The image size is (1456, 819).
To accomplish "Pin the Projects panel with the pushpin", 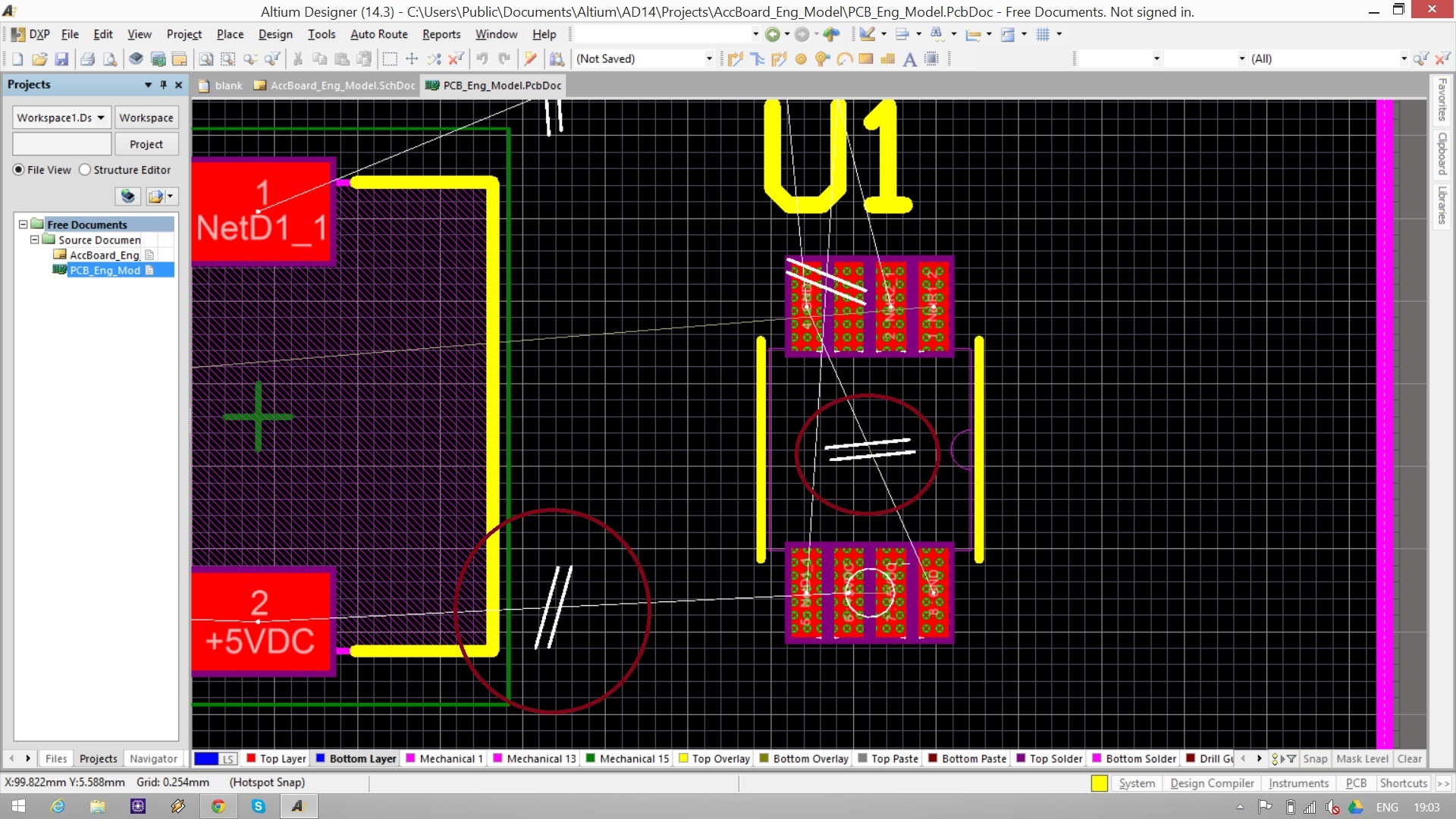I will (163, 85).
